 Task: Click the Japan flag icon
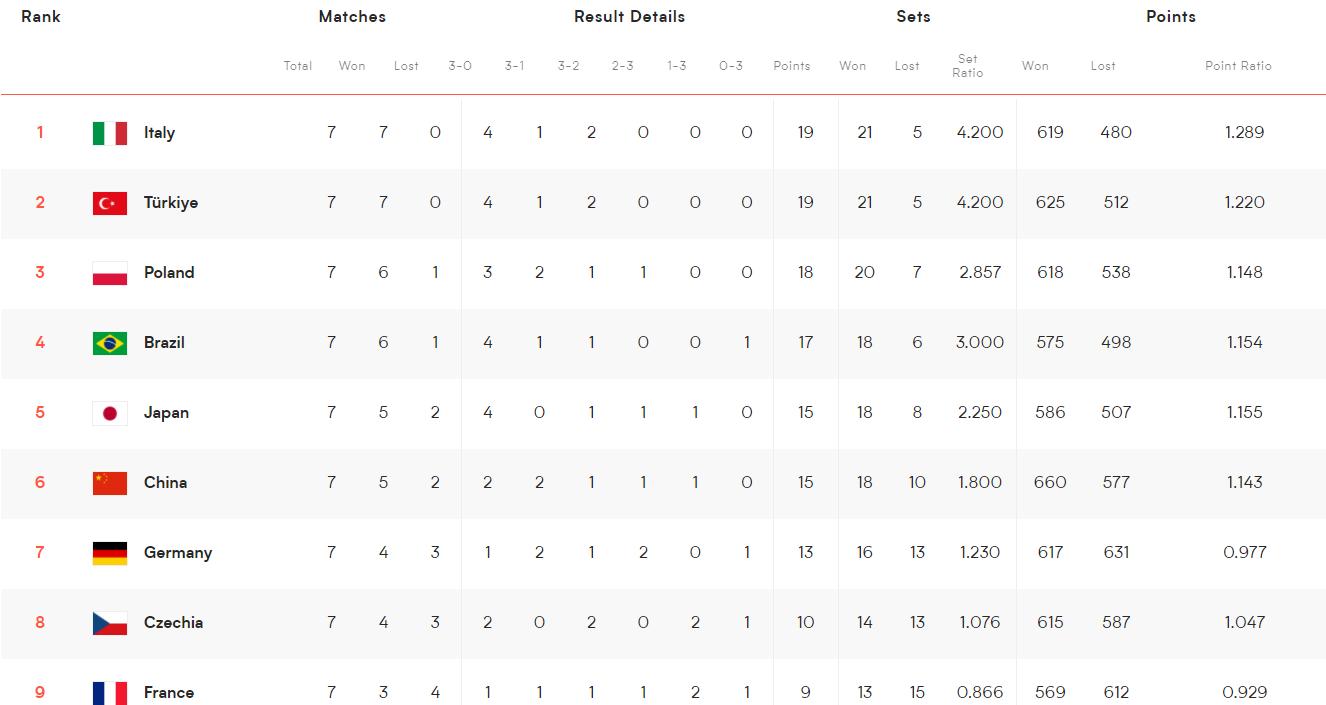(110, 413)
